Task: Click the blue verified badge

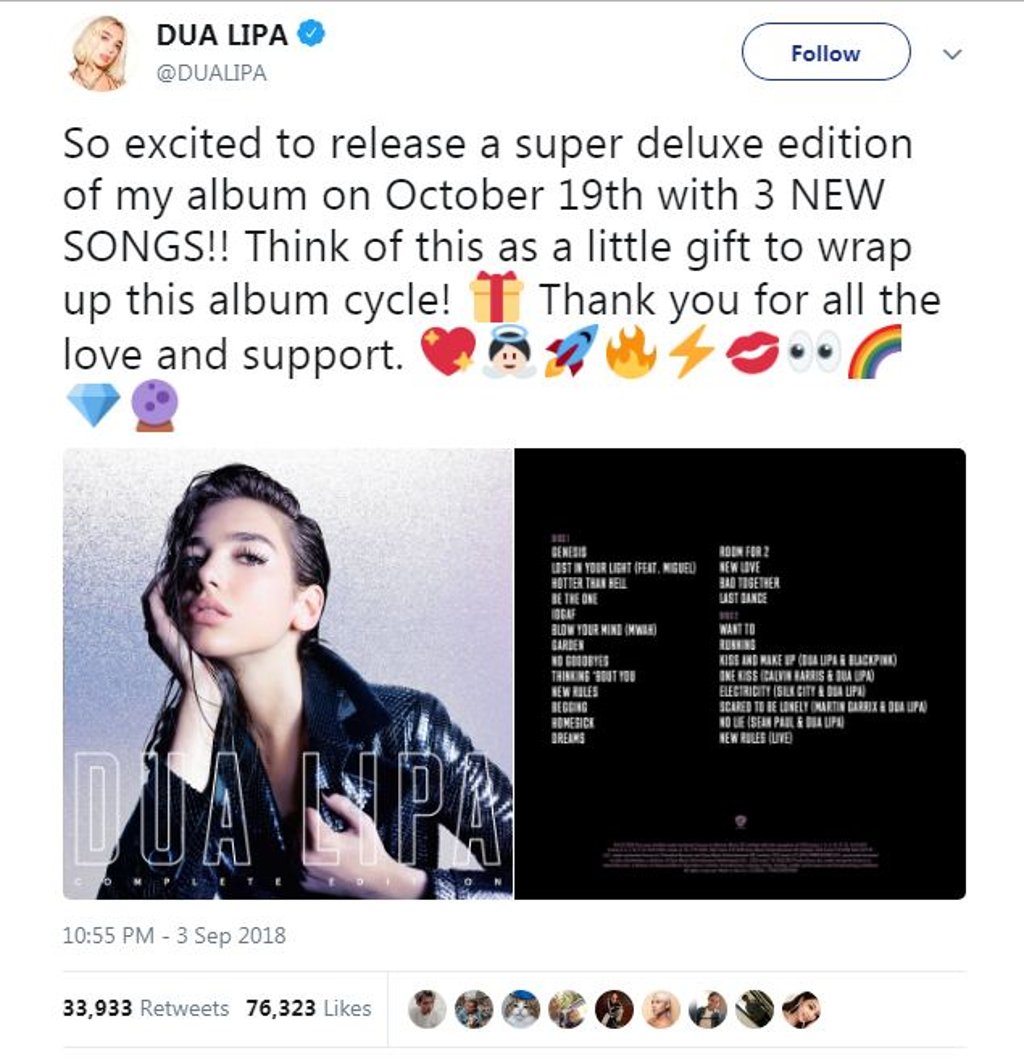Action: coord(311,34)
